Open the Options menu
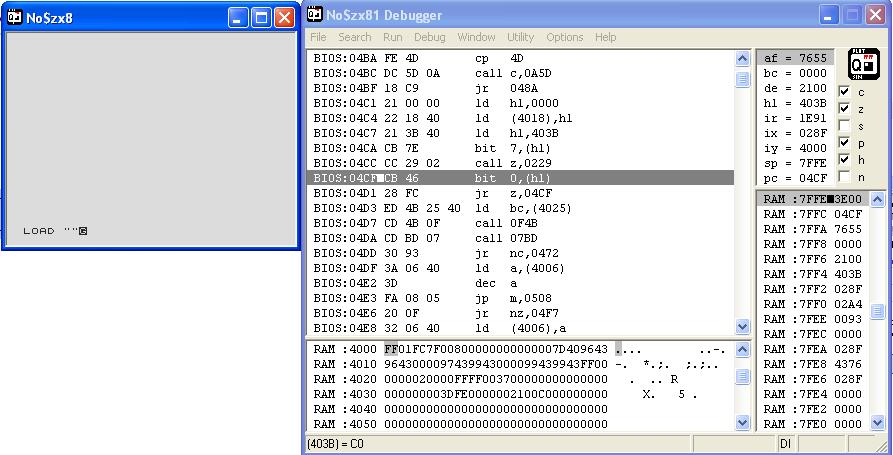This screenshot has height=455, width=893. pyautogui.click(x=564, y=37)
